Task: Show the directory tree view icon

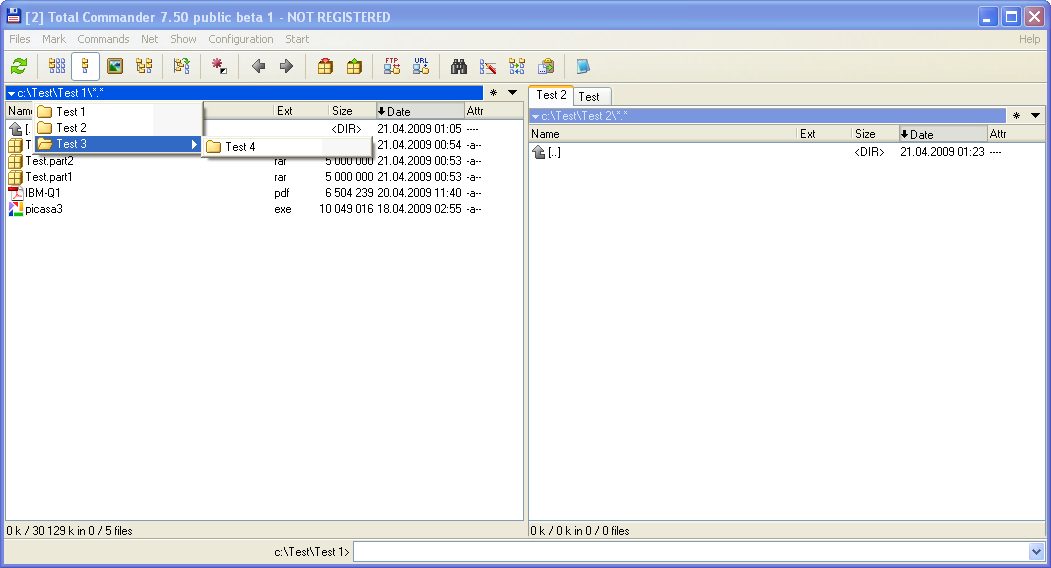Action: [144, 66]
